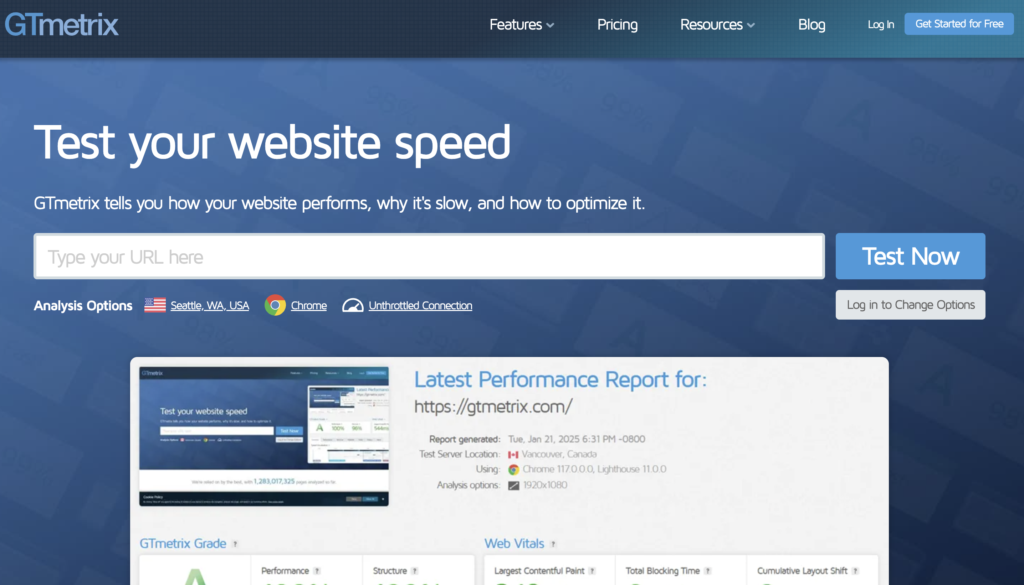Viewport: 1024px width, 585px height.
Task: Click the help icon next to Web Vitals
Action: 552,544
